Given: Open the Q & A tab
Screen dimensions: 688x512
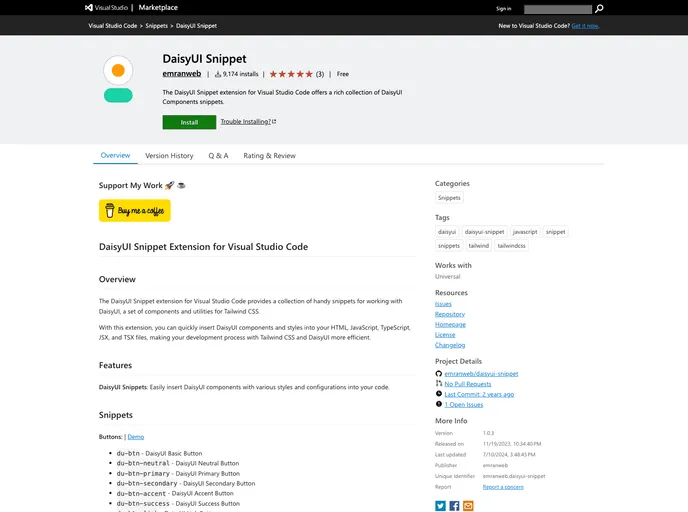Looking at the screenshot, I should click(x=218, y=156).
